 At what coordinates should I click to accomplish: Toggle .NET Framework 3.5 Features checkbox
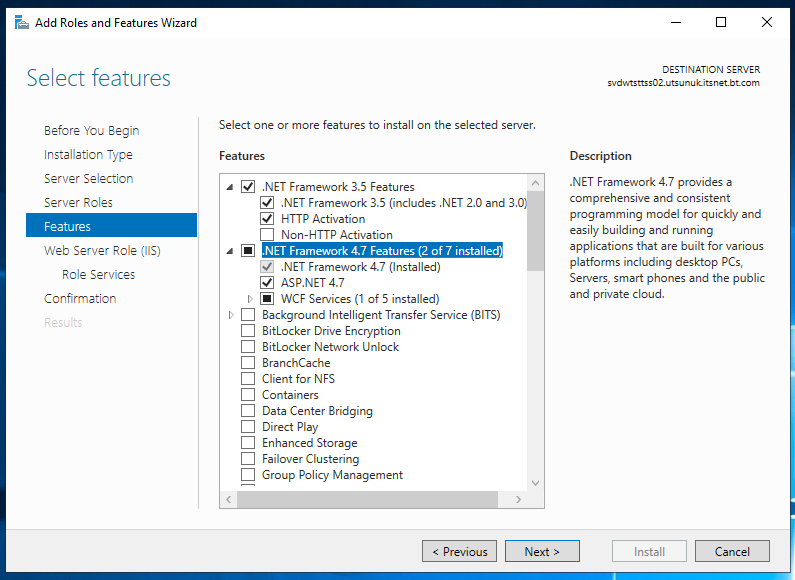click(x=248, y=187)
